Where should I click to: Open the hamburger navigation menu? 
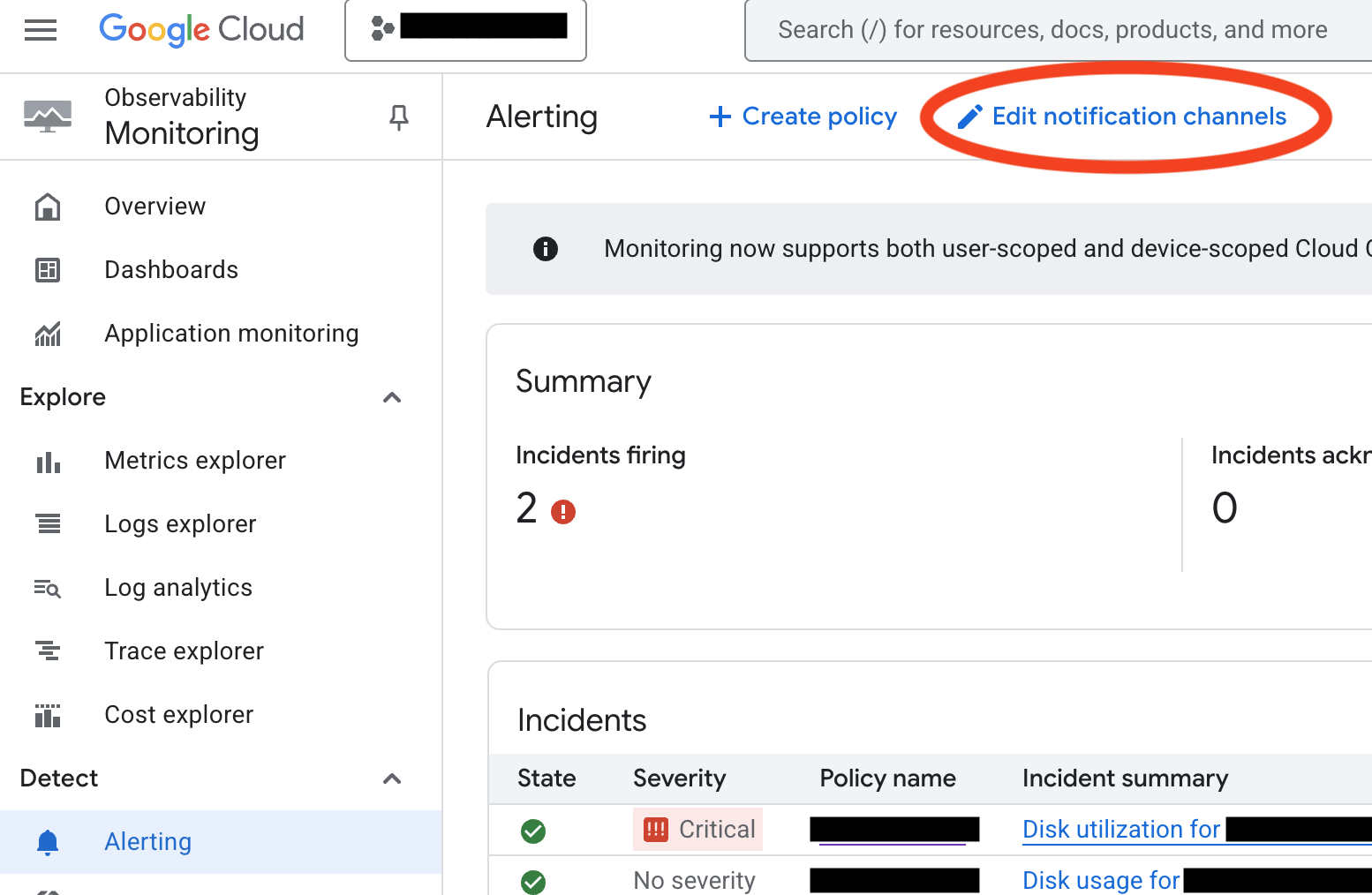tap(41, 30)
